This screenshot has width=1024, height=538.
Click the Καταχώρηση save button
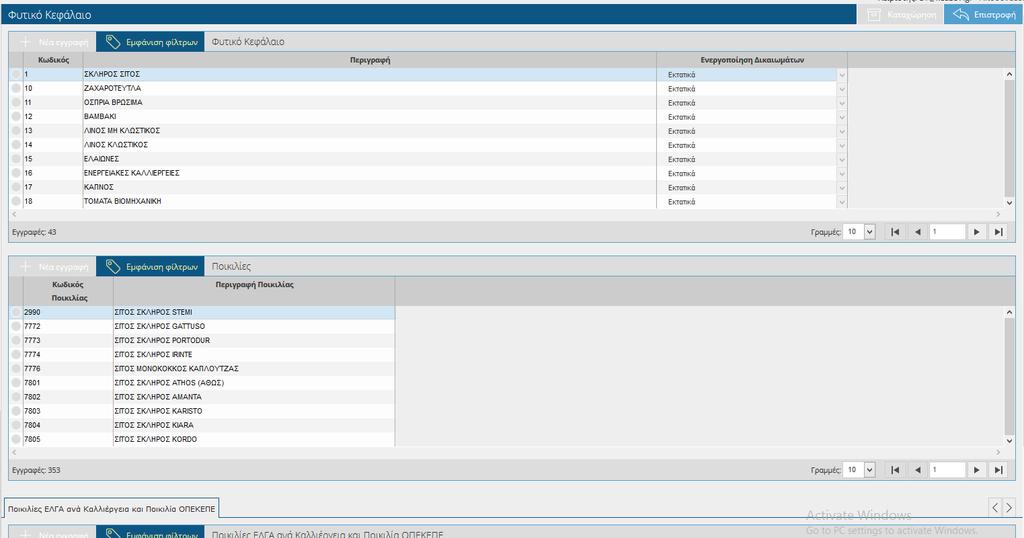point(901,14)
